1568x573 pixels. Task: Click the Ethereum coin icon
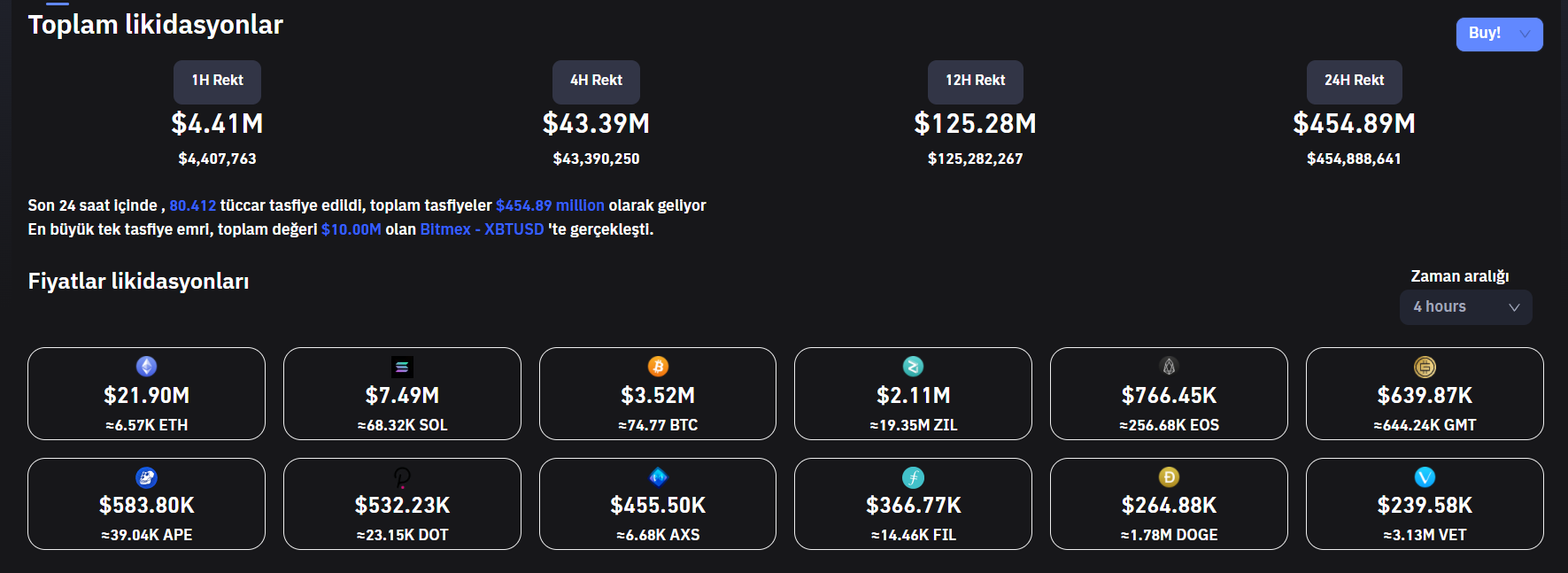coord(146,367)
